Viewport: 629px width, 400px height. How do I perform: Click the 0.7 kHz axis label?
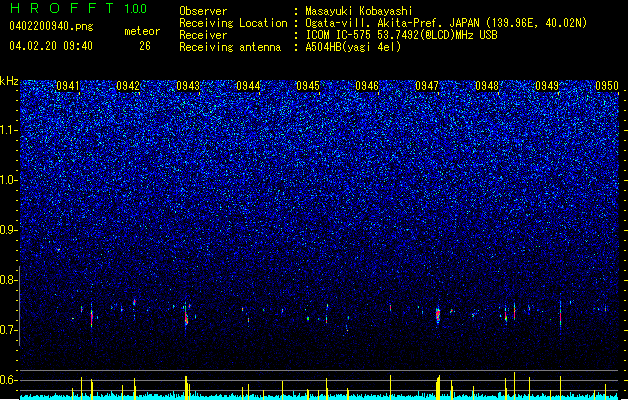9,330
